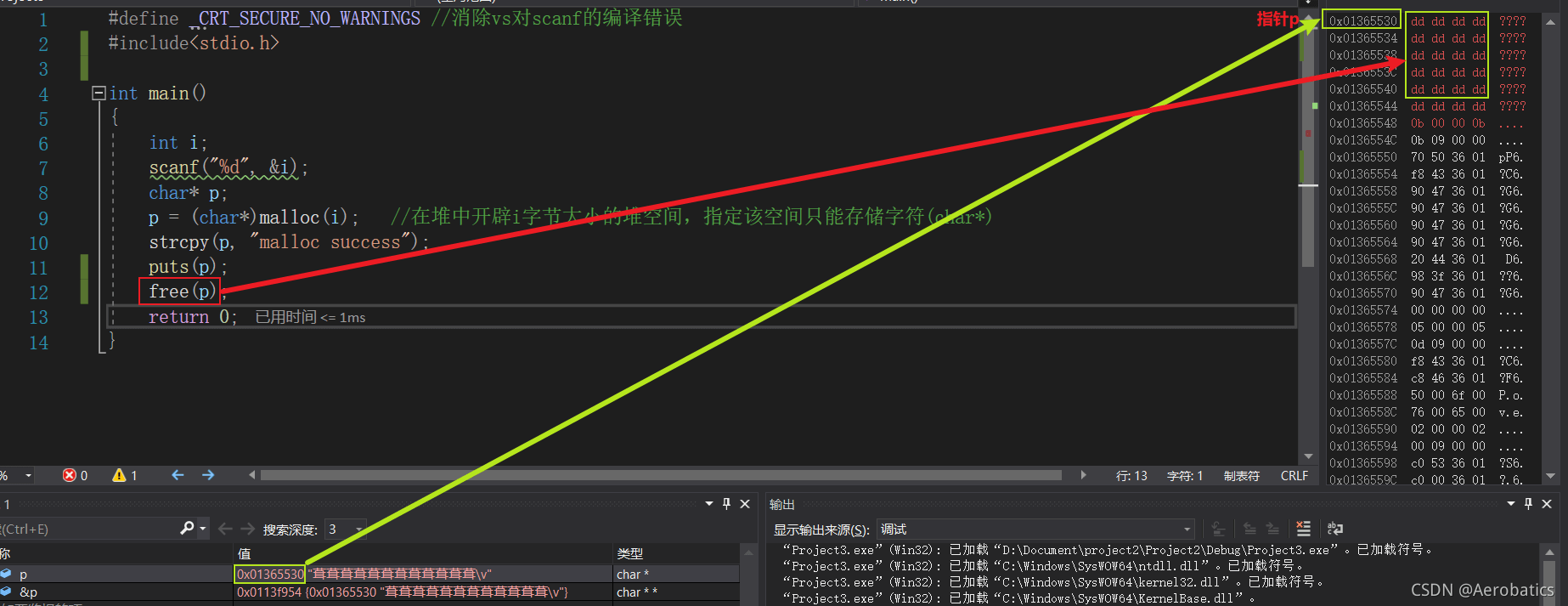Image resolution: width=1568 pixels, height=606 pixels.
Task: Click the 字符: 1 character indicator
Action: point(1184,476)
